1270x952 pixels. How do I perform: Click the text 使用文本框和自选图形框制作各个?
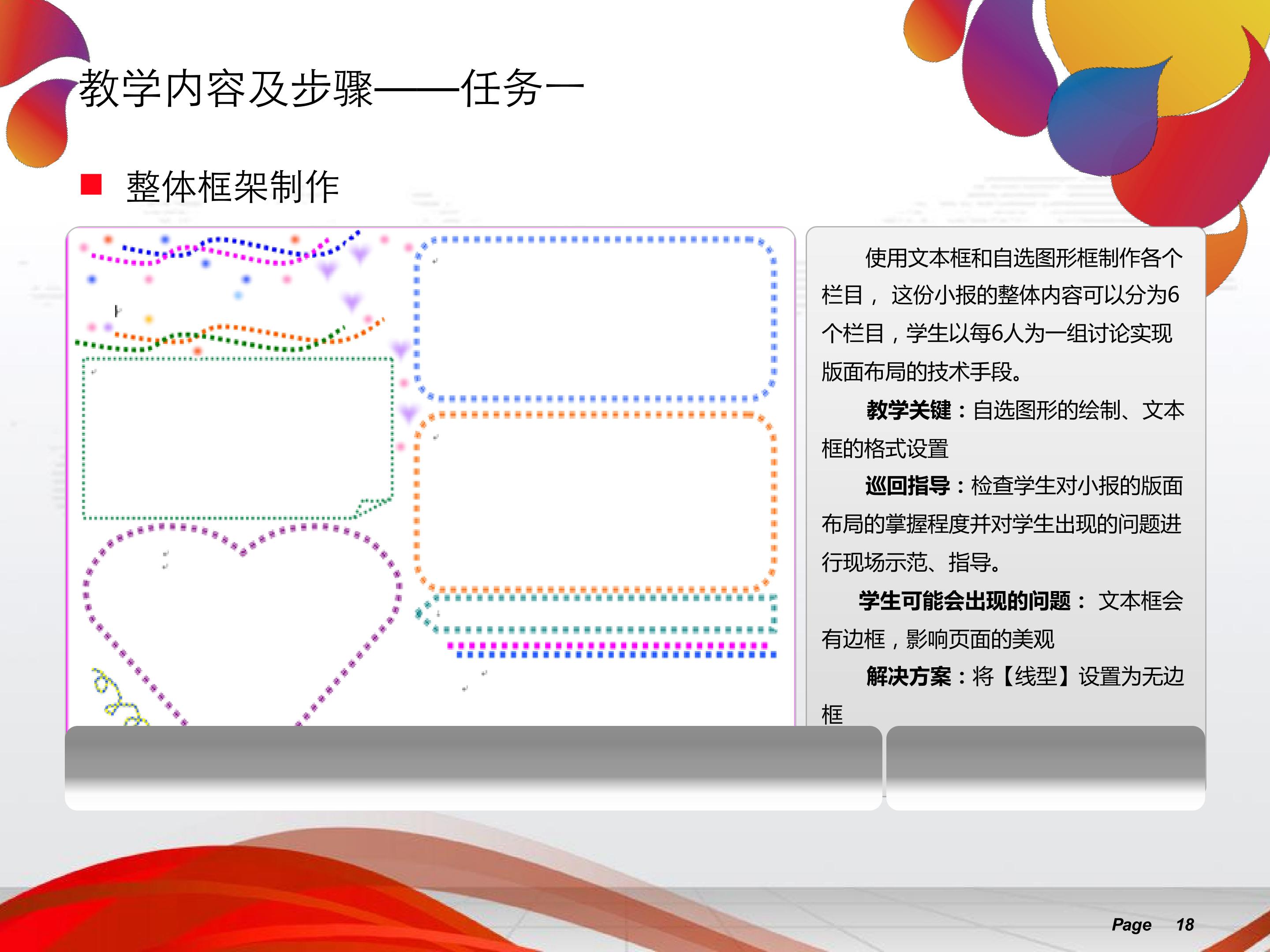(x=1023, y=258)
